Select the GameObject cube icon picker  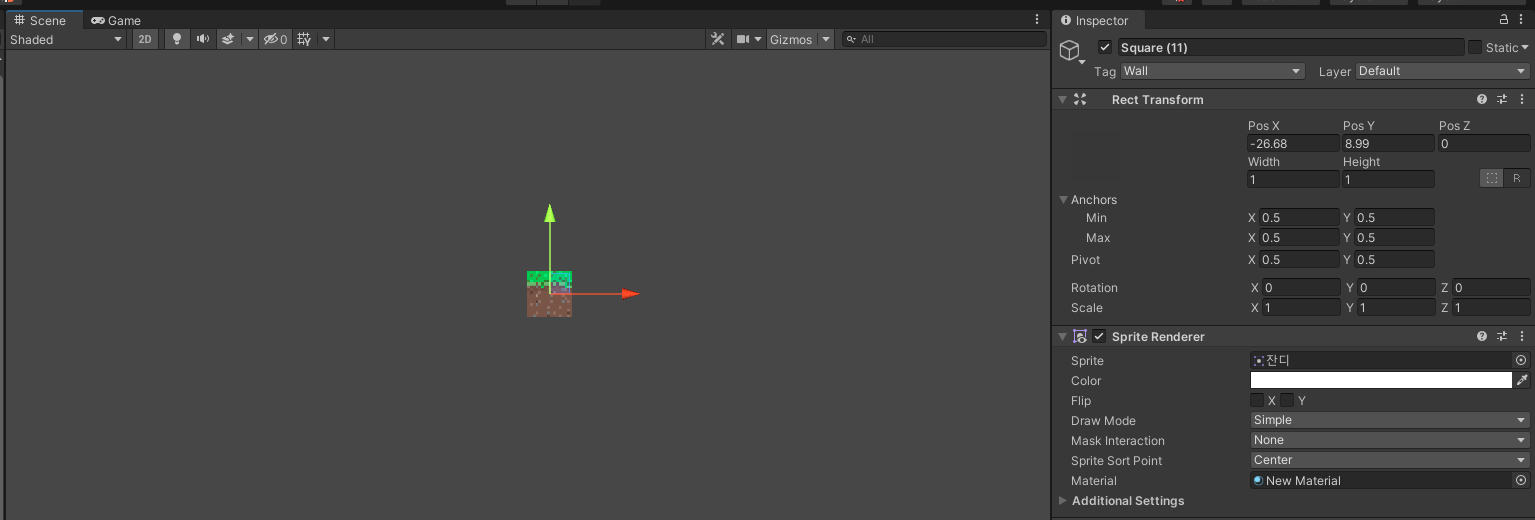pyautogui.click(x=1070, y=50)
